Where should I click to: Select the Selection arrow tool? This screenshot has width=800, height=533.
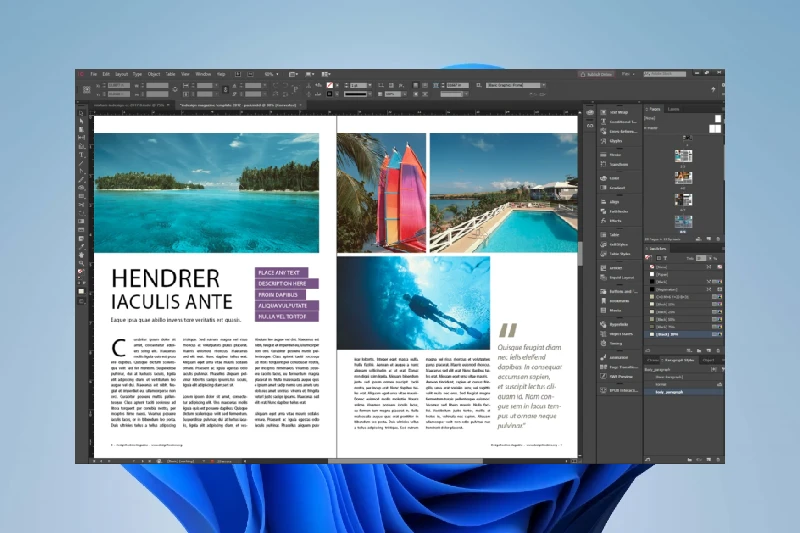[82, 113]
